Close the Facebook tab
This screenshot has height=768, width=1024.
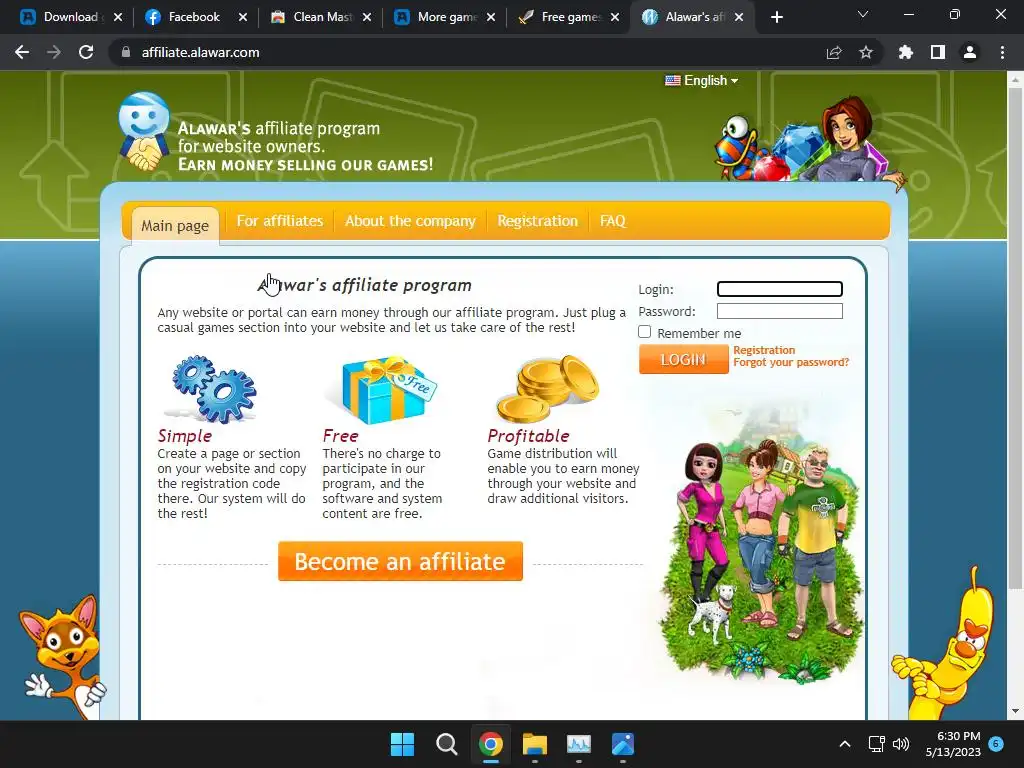[x=243, y=18]
